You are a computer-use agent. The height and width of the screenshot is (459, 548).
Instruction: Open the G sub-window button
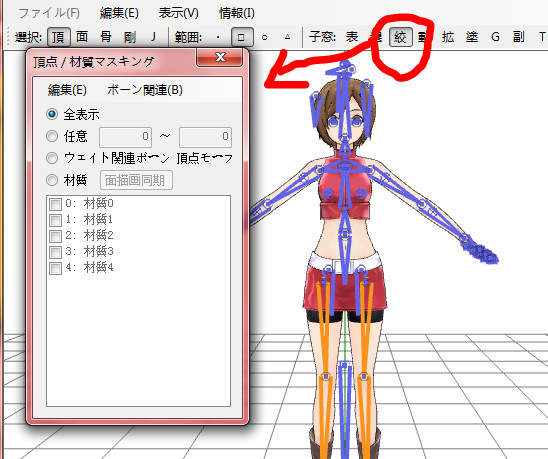495,37
